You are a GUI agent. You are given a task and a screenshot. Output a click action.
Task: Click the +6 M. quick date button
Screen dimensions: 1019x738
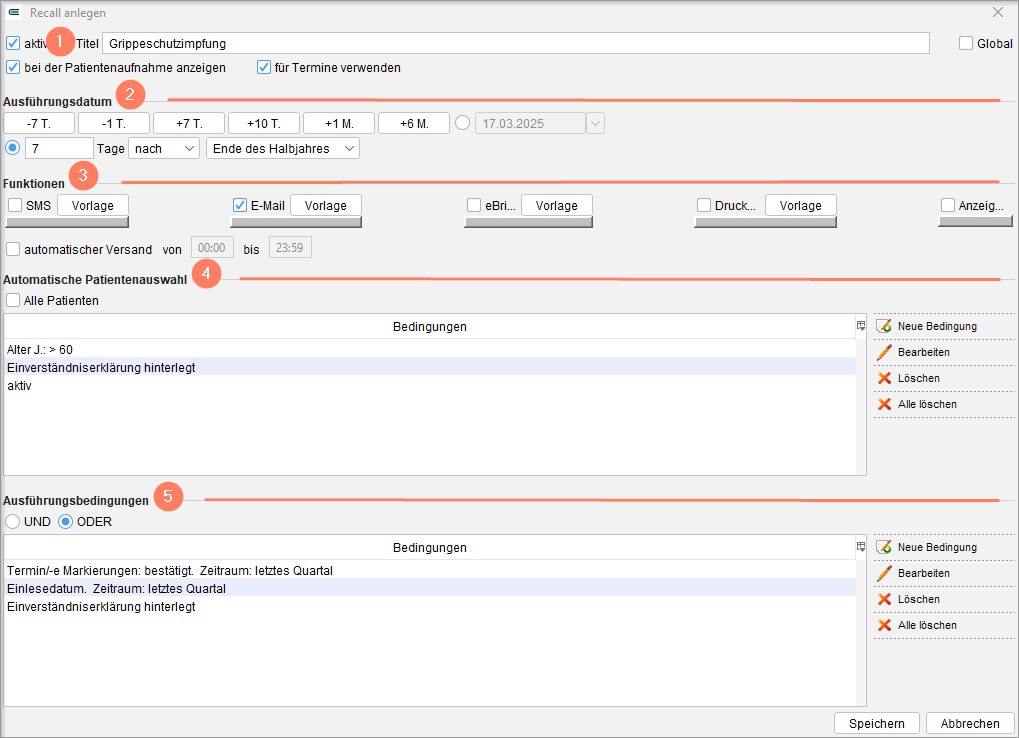(x=414, y=123)
